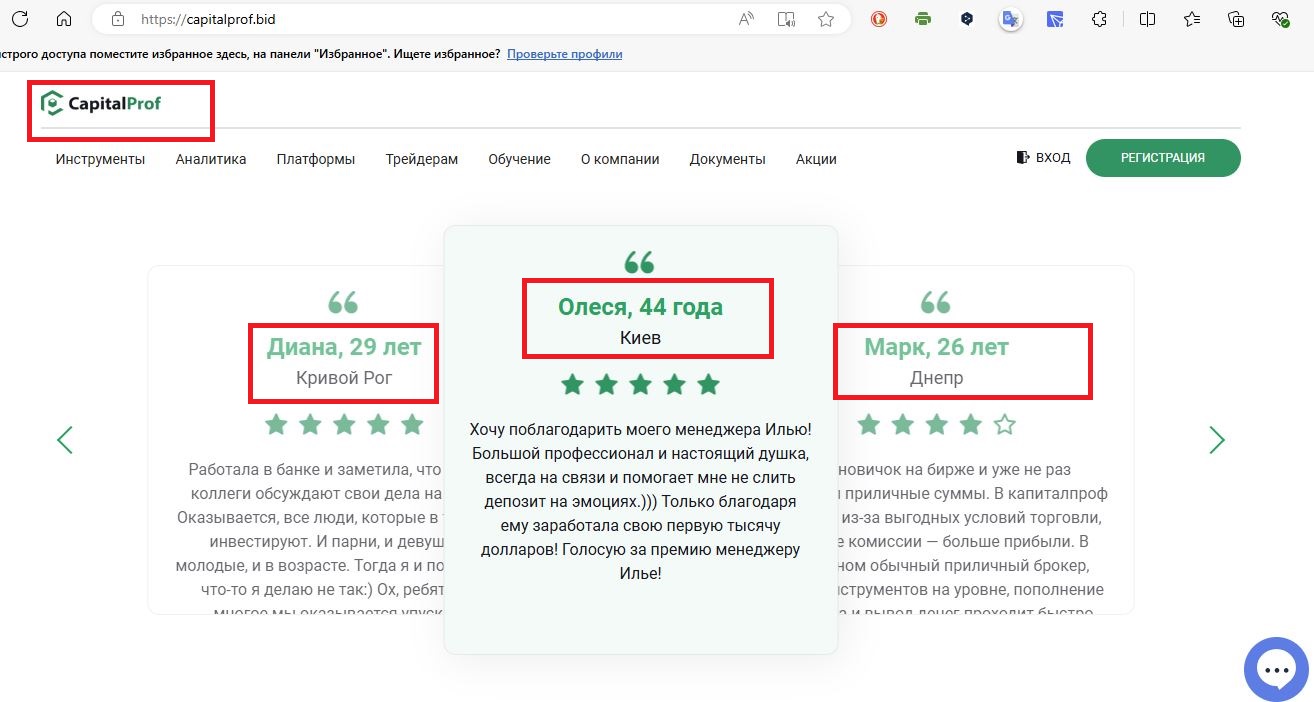The image size is (1314, 702).
Task: Open the Favorites list icon
Action: point(1191,19)
